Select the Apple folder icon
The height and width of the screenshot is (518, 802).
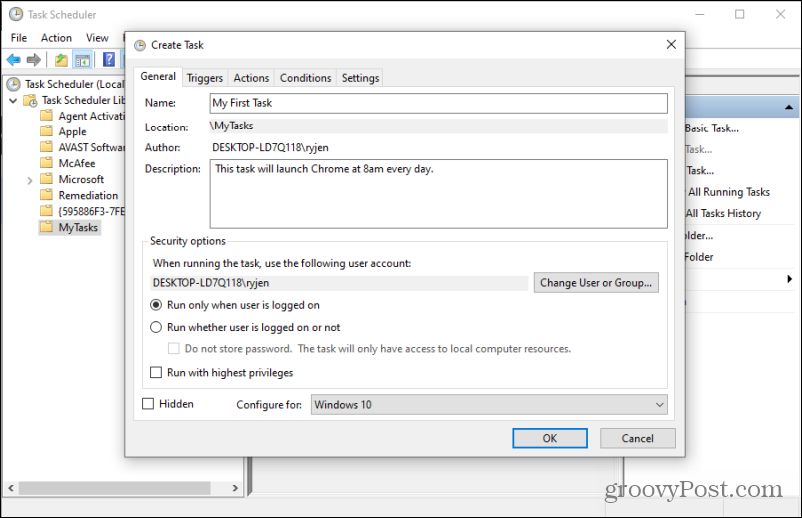(x=46, y=131)
